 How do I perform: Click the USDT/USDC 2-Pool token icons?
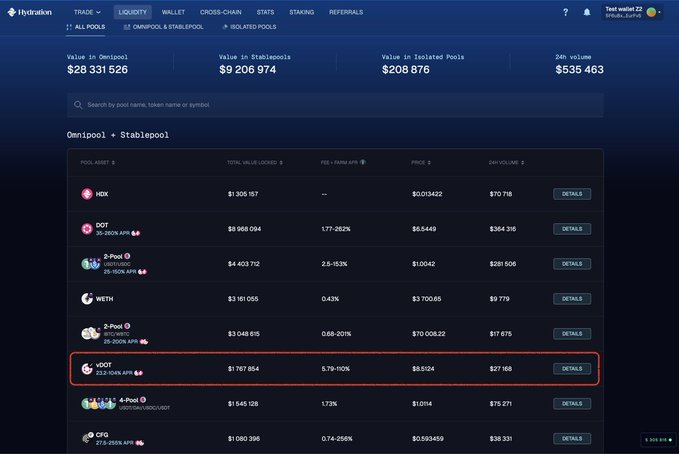click(x=91, y=263)
